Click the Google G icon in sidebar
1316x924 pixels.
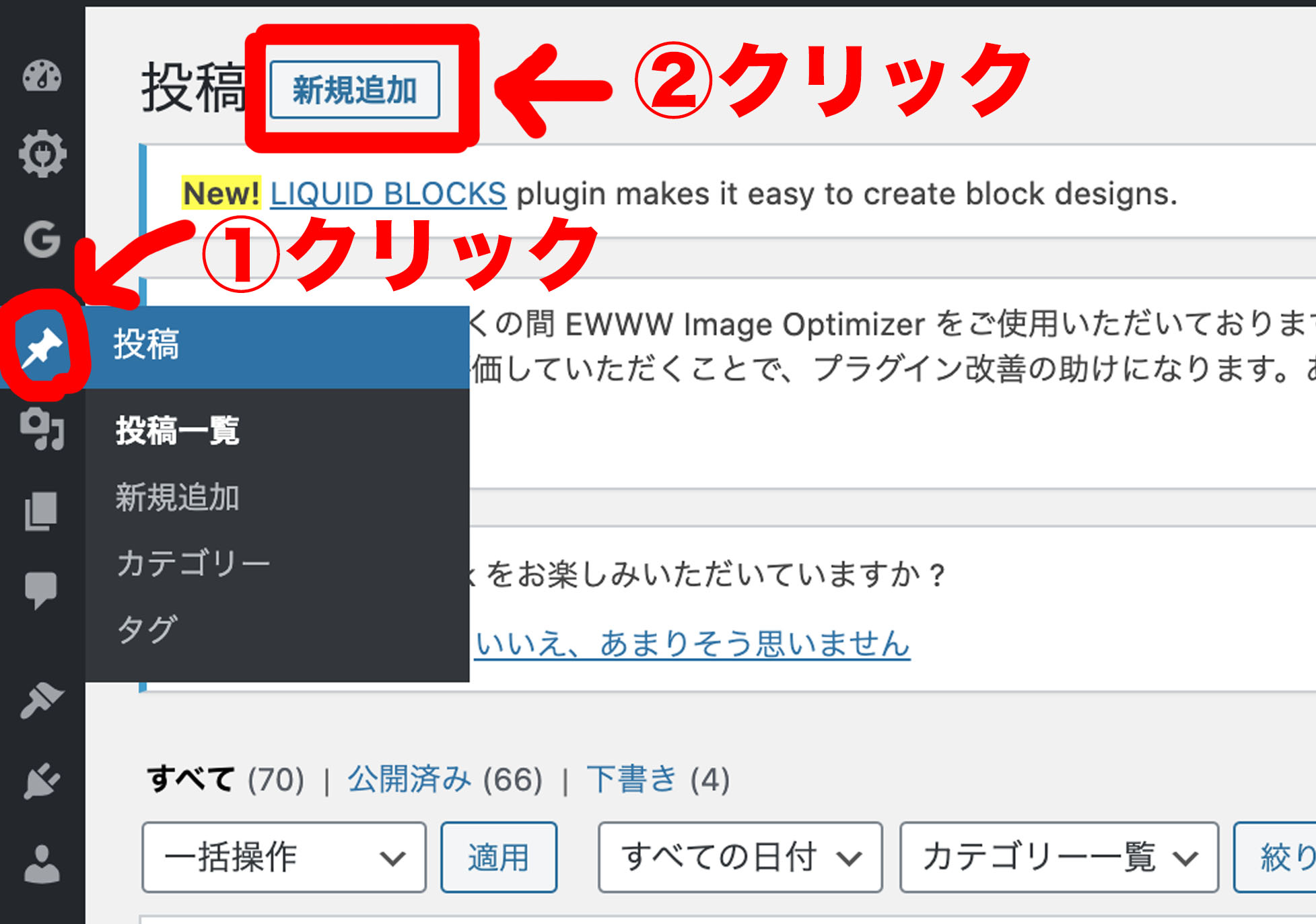click(42, 238)
